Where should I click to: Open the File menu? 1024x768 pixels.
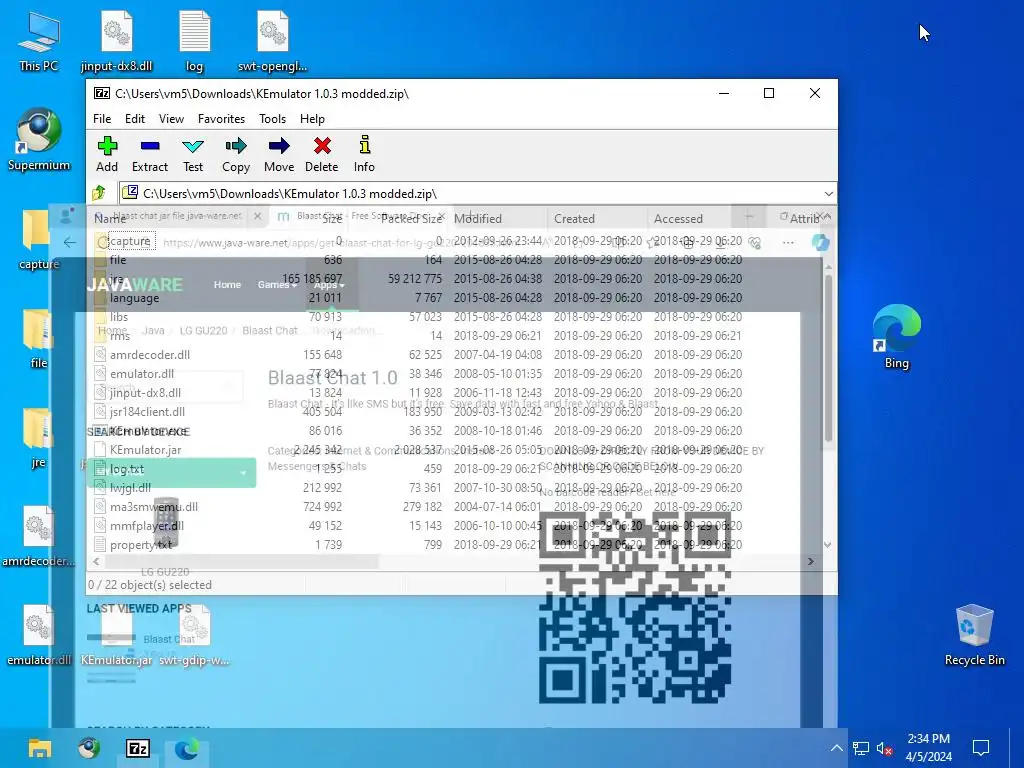point(102,119)
